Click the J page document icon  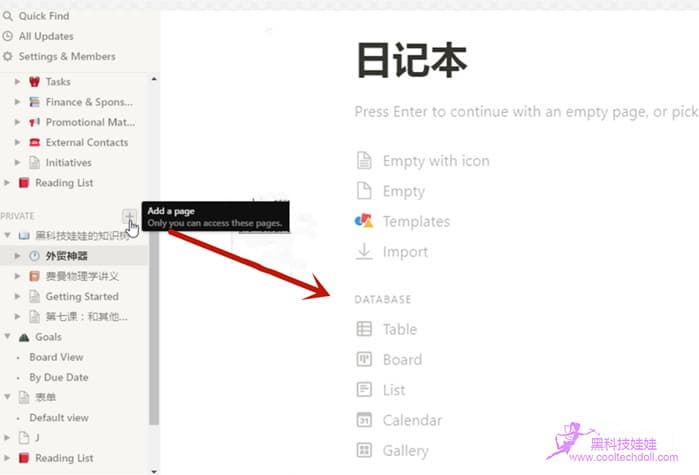pos(24,438)
